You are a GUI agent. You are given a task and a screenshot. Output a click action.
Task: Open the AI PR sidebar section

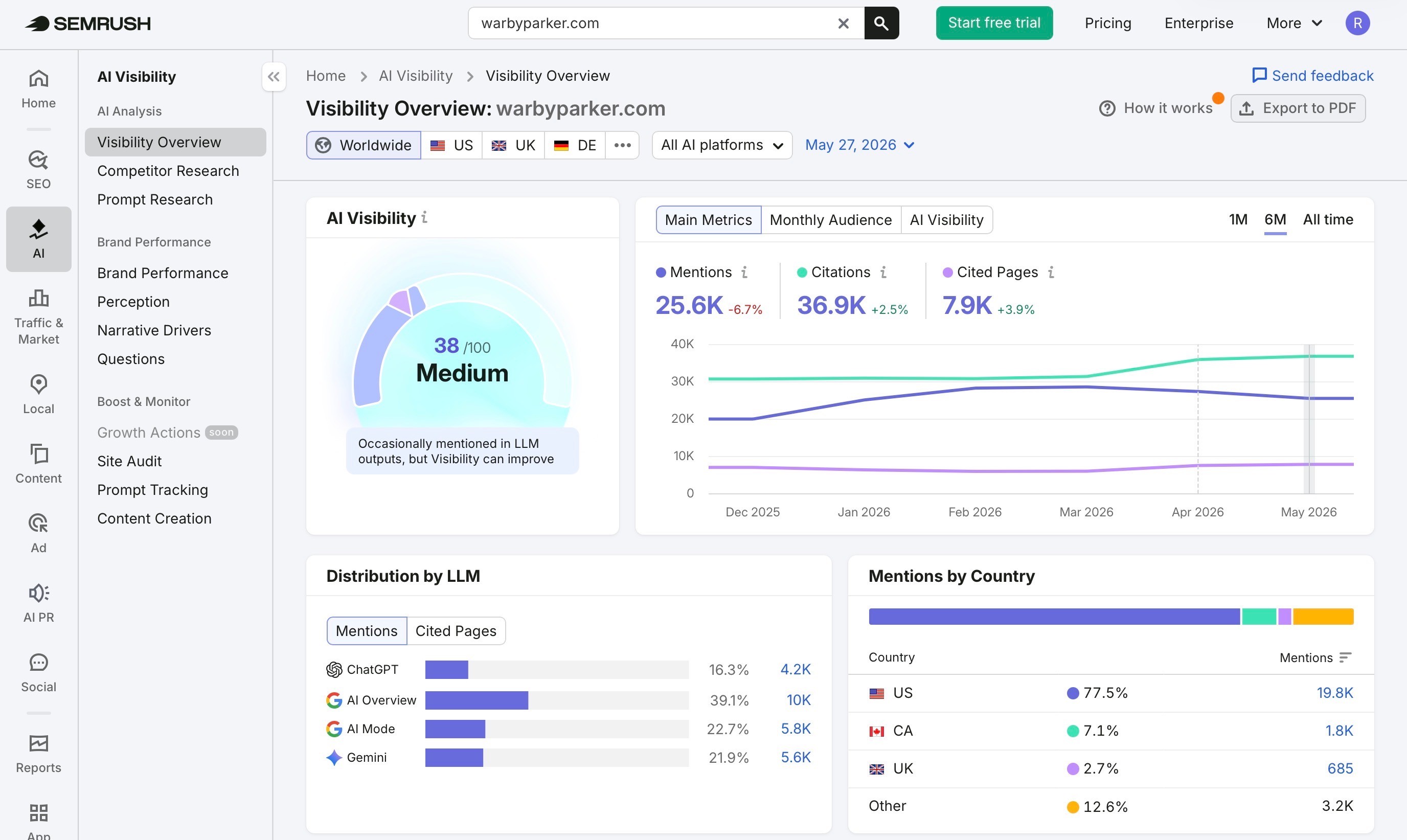(38, 603)
